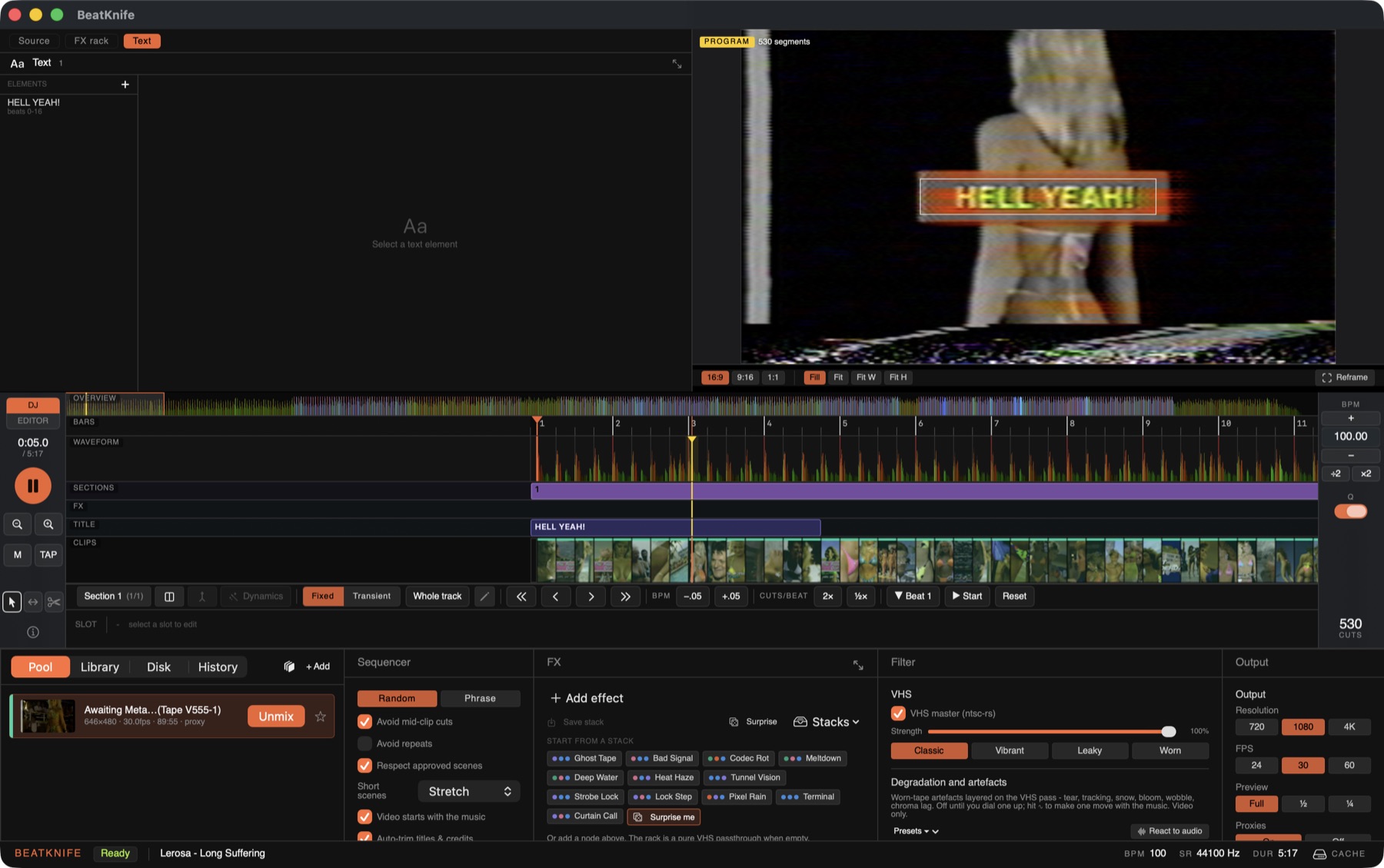Add a new text element with the plus icon
Screen dimensions: 1384x868
[125, 85]
